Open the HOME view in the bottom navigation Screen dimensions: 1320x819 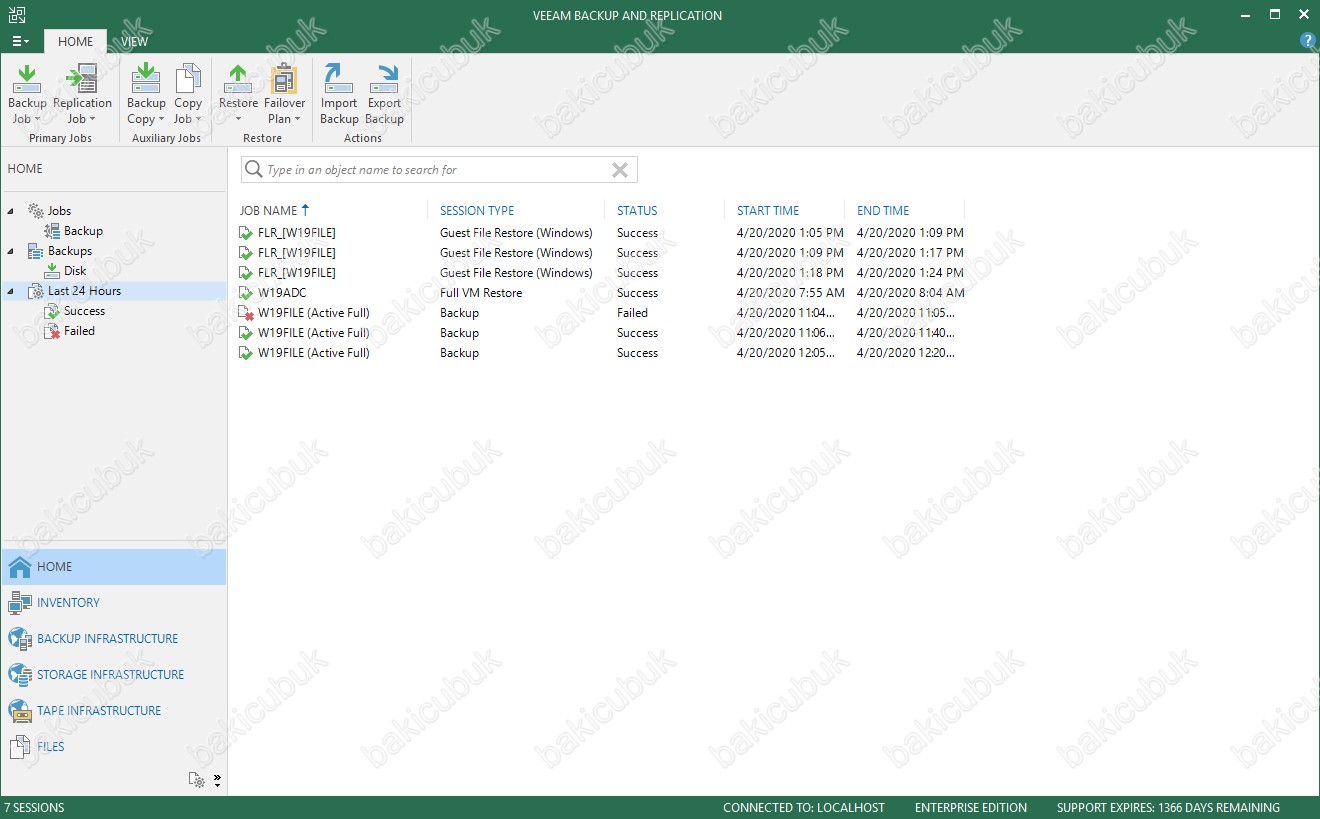pos(114,567)
